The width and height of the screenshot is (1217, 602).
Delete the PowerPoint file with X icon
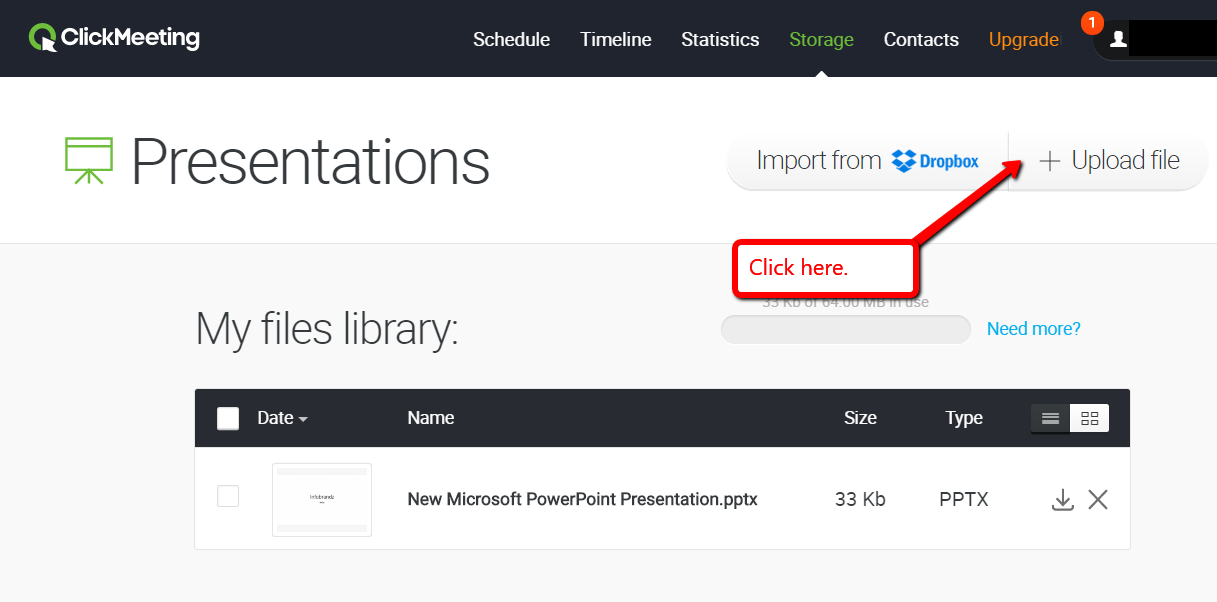click(1098, 499)
